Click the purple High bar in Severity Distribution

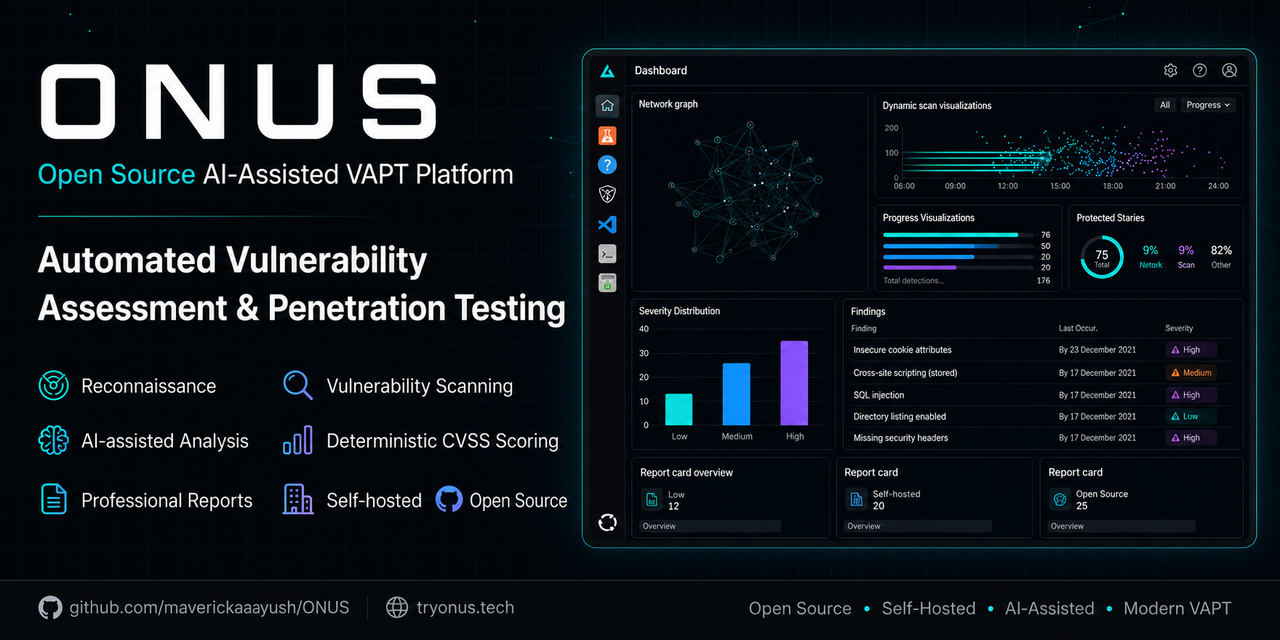click(x=795, y=383)
